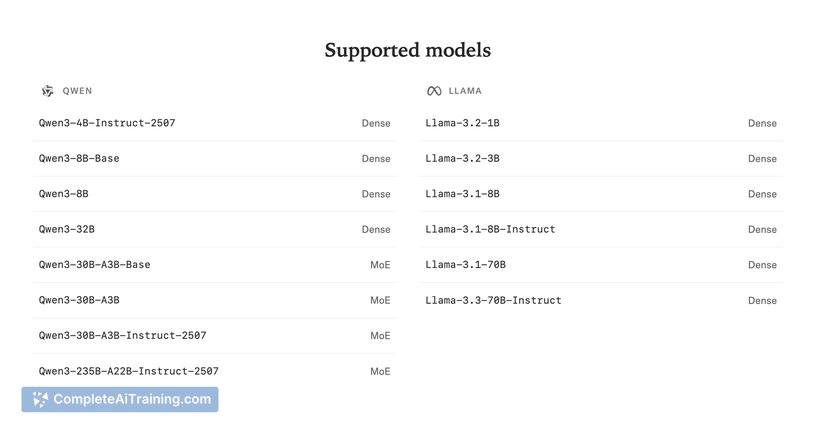This screenshot has height=425, width=820.
Task: Select the Llama-3.1-8B model entry
Action: coord(462,194)
